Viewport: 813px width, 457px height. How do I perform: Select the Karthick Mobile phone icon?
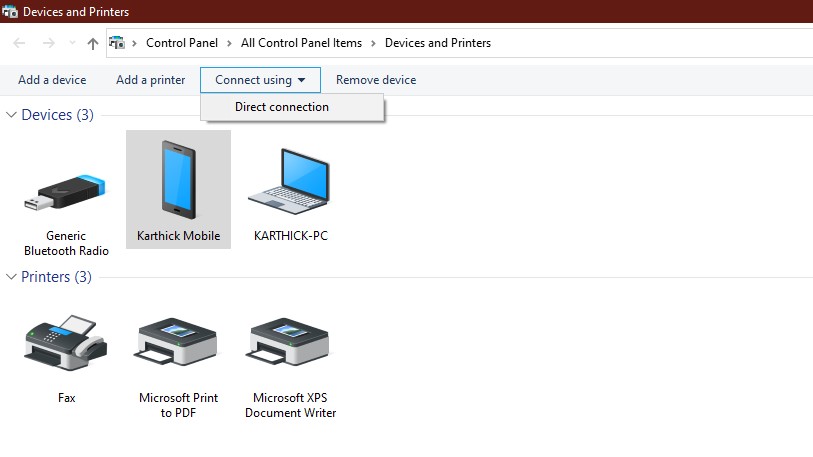(x=178, y=179)
